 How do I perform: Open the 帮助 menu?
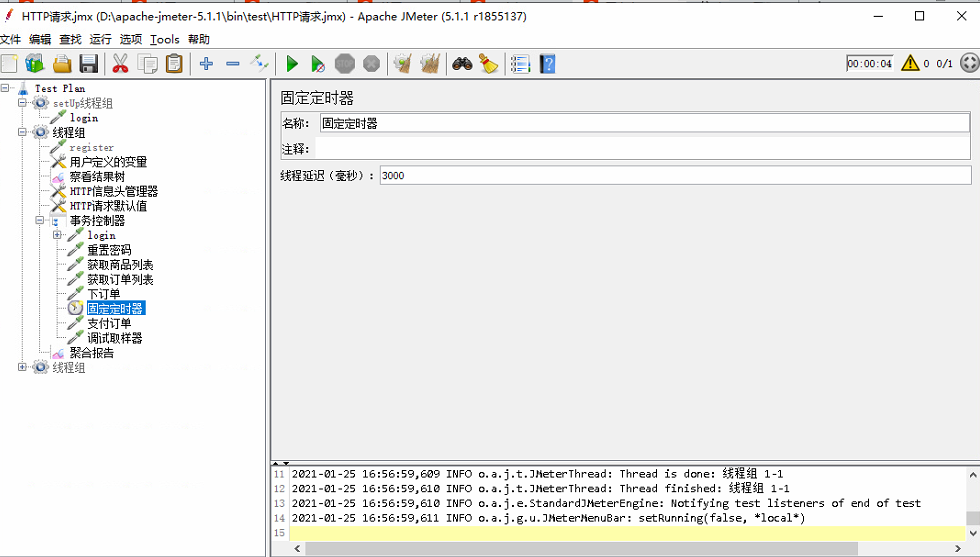tap(199, 39)
